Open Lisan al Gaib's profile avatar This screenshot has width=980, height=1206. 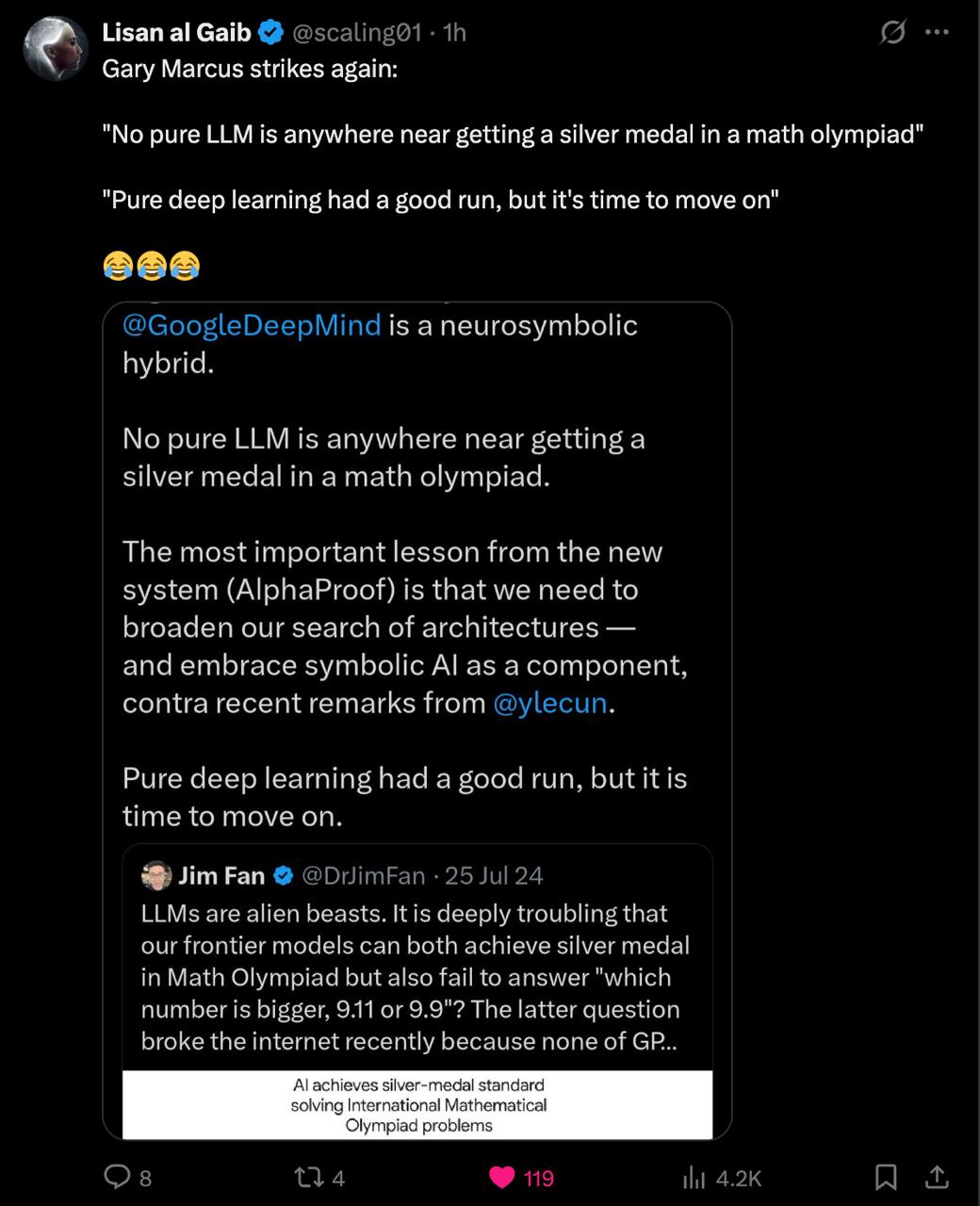56,48
